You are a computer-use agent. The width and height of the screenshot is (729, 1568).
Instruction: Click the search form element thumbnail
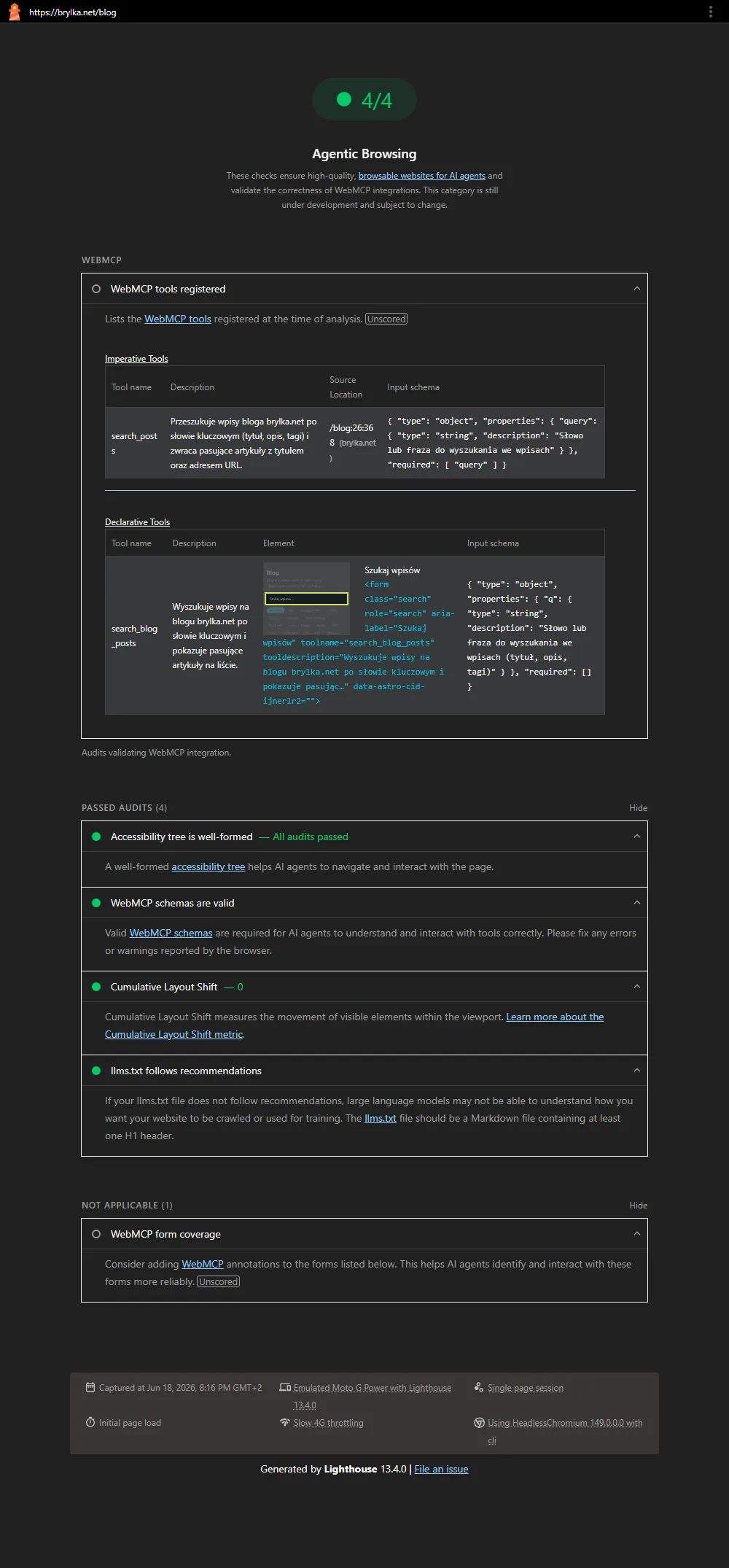tap(306, 599)
